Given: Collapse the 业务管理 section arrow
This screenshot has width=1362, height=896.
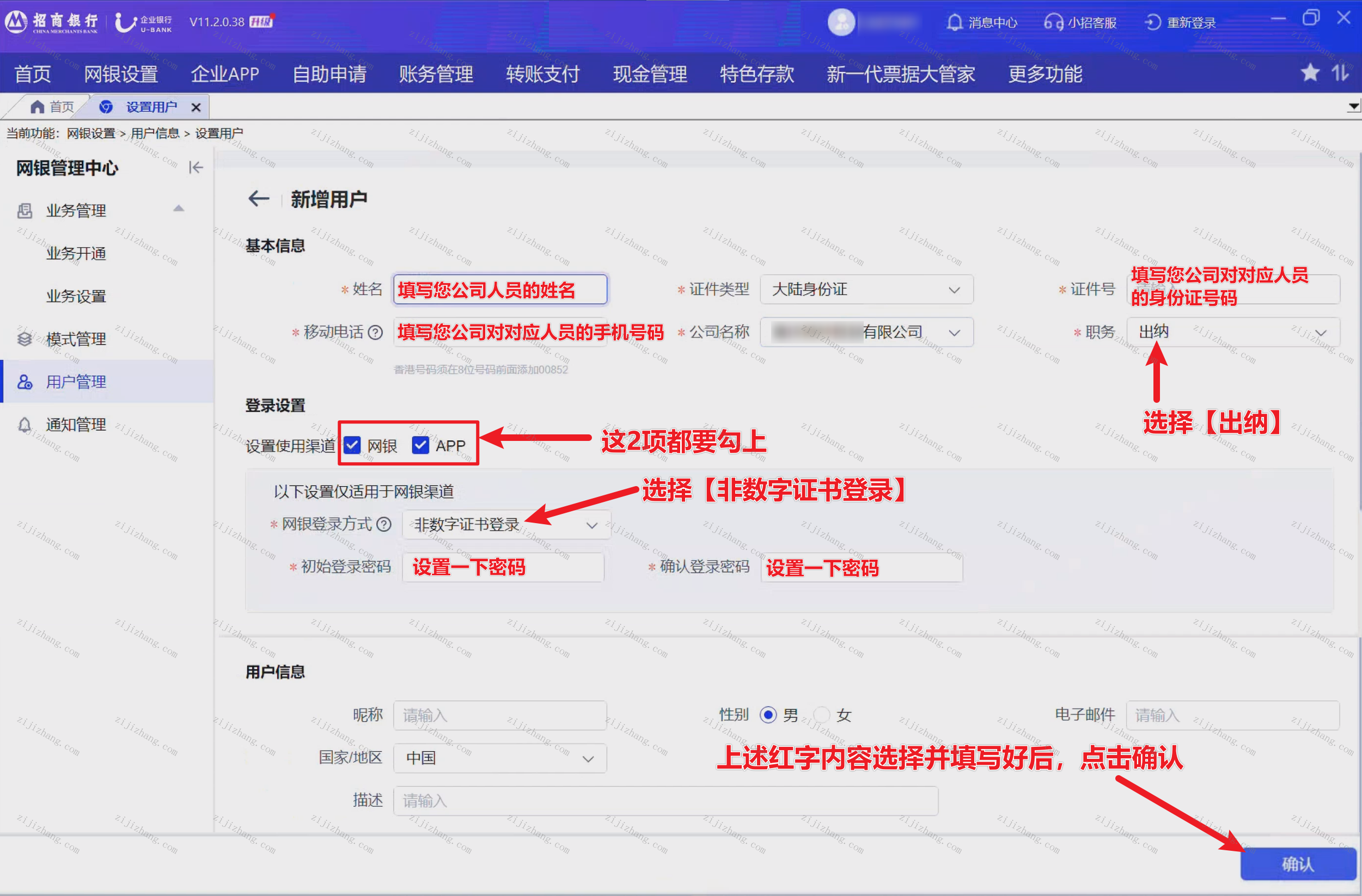Looking at the screenshot, I should pos(179,209).
